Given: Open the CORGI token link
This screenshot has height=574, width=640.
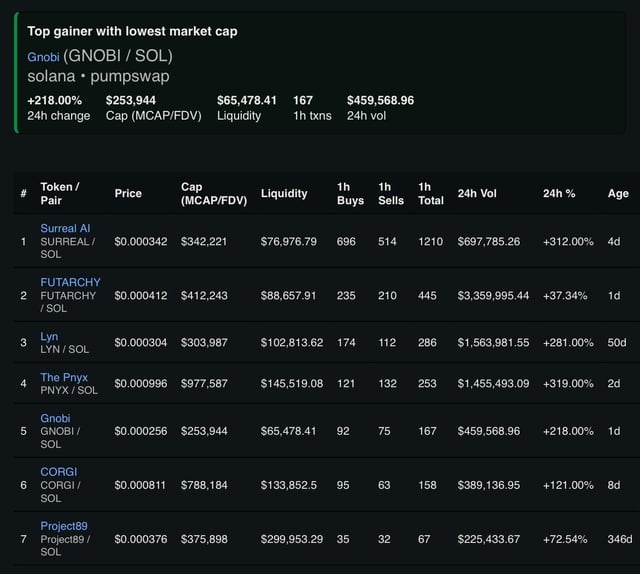Looking at the screenshot, I should point(58,472).
